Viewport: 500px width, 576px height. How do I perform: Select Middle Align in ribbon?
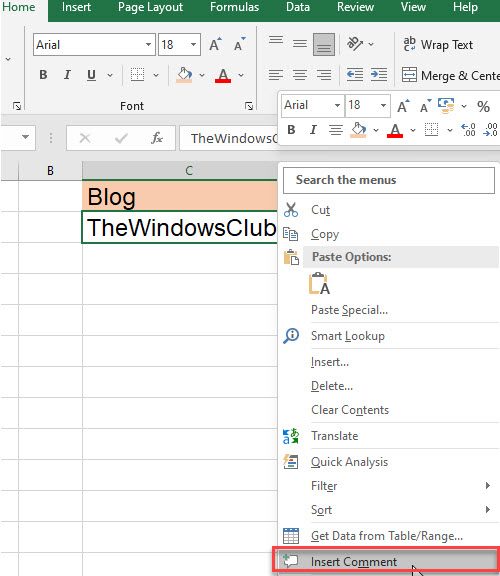[300, 44]
